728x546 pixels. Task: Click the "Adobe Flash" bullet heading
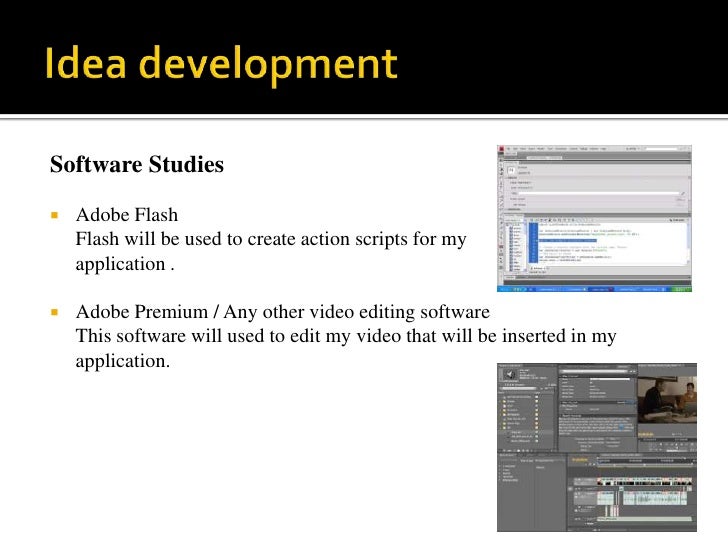point(127,214)
